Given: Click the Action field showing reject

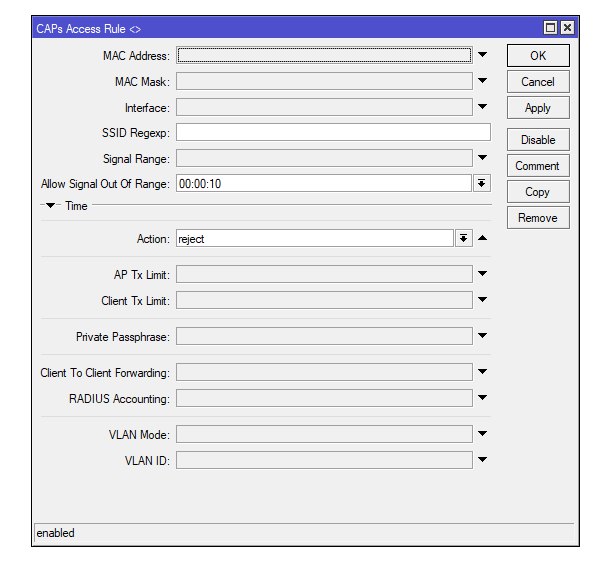Looking at the screenshot, I should (x=315, y=238).
